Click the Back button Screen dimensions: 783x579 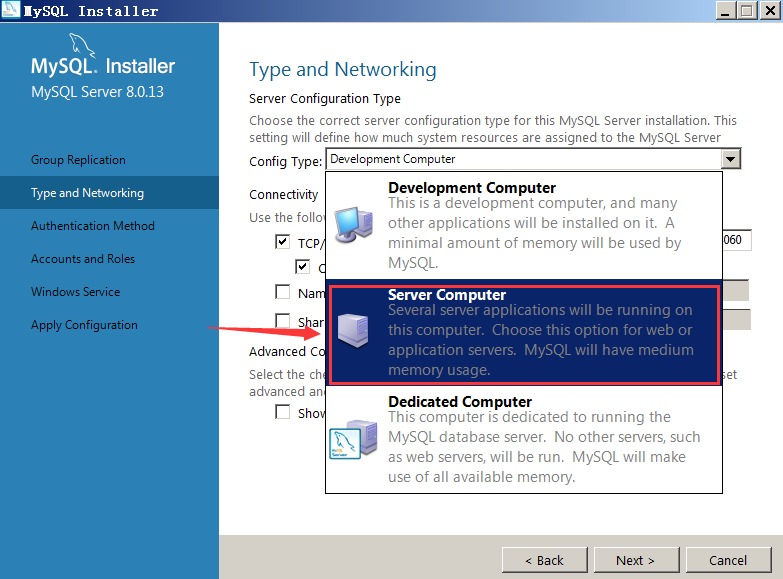click(544, 560)
